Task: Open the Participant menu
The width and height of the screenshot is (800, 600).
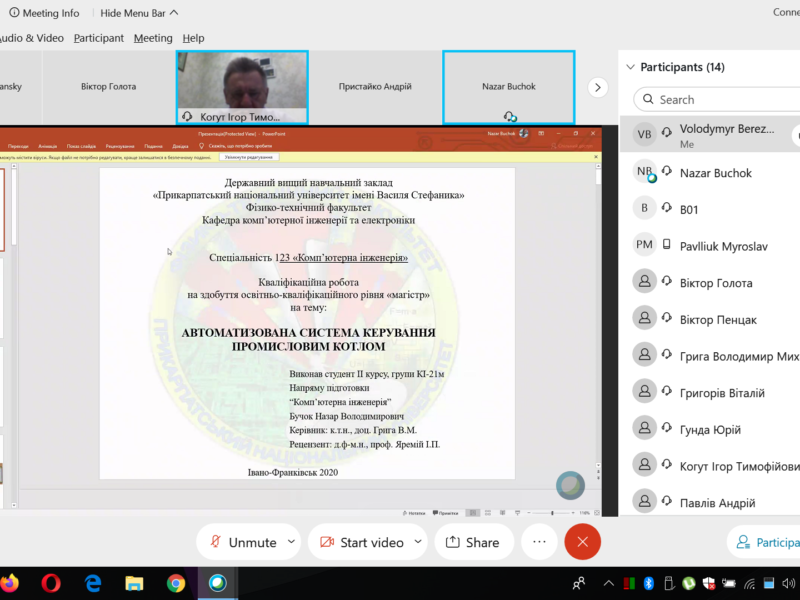Action: pyautogui.click(x=98, y=38)
